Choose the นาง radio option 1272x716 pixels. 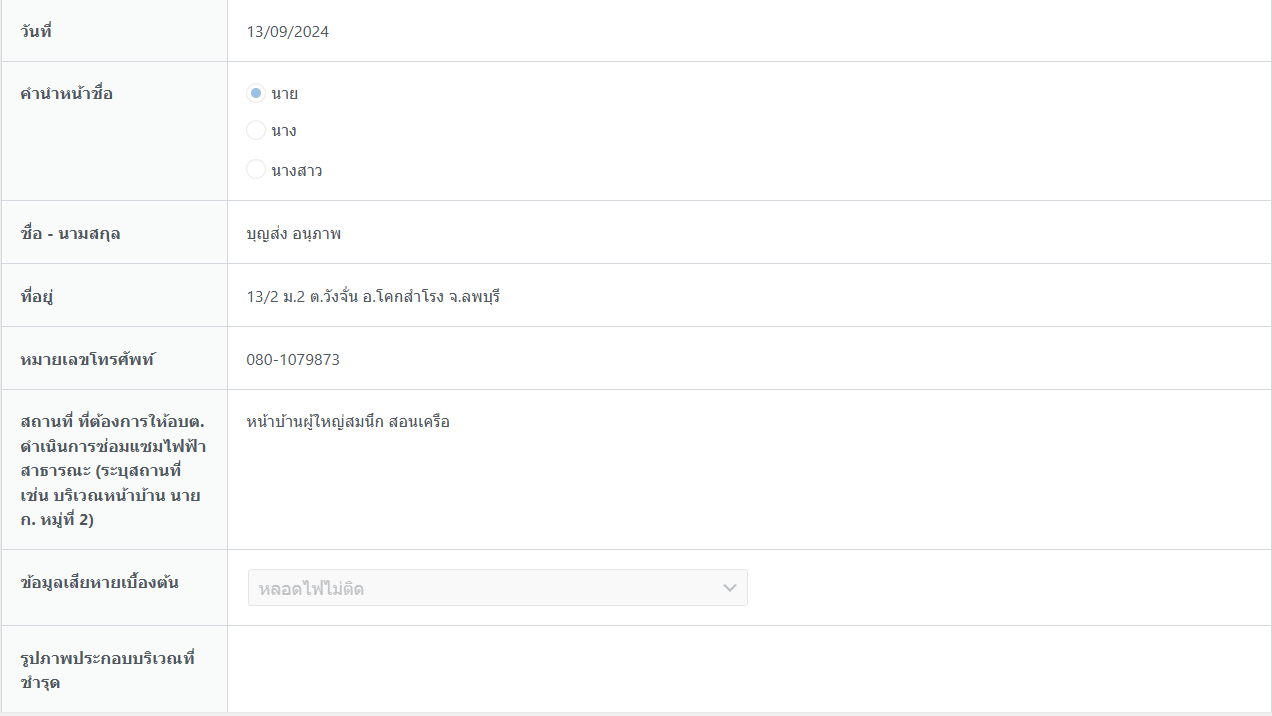[x=256, y=130]
